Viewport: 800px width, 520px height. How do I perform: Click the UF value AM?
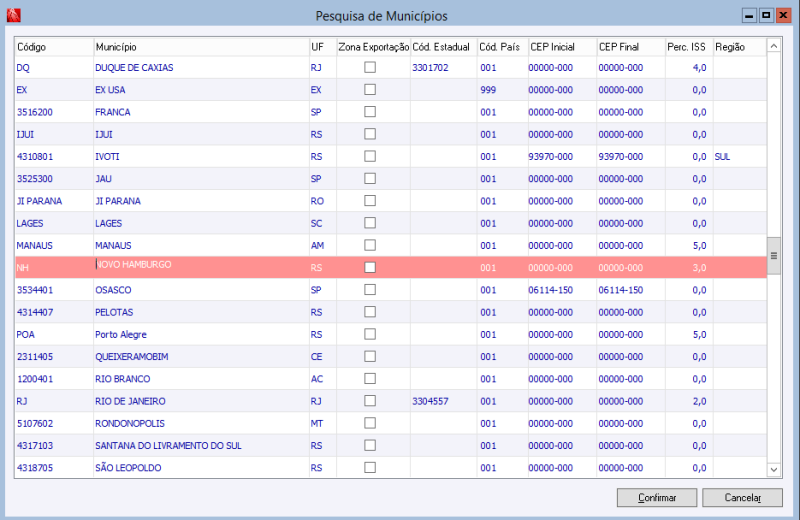(317, 245)
